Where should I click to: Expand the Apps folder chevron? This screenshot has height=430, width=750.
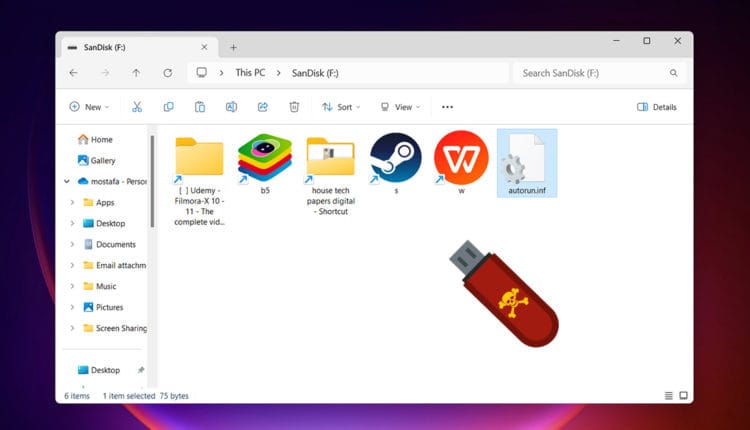point(72,202)
